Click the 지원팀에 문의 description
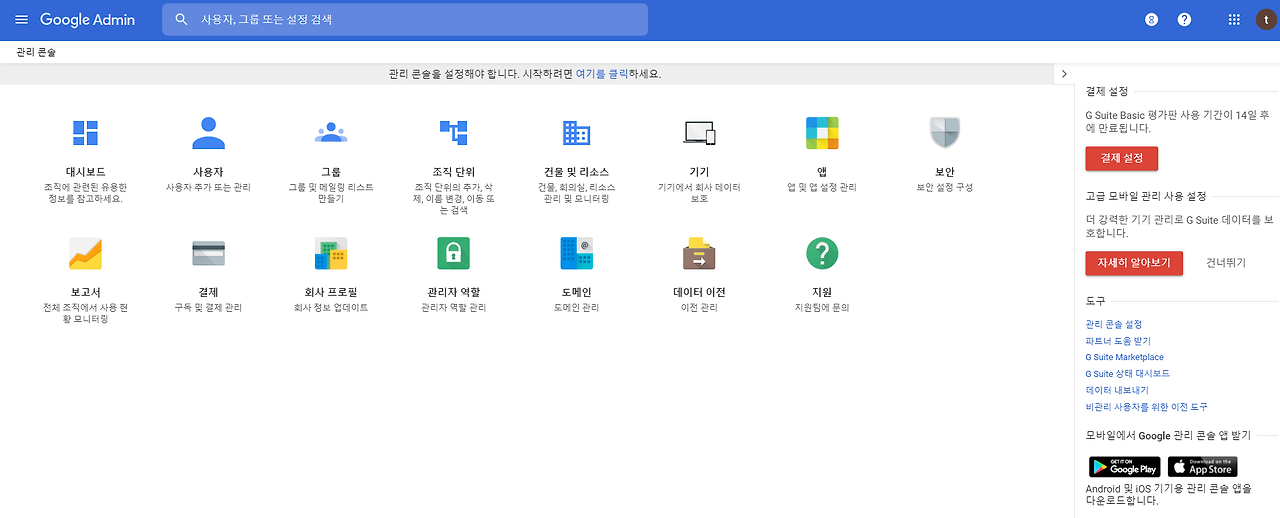The image size is (1280, 518). (x=822, y=307)
